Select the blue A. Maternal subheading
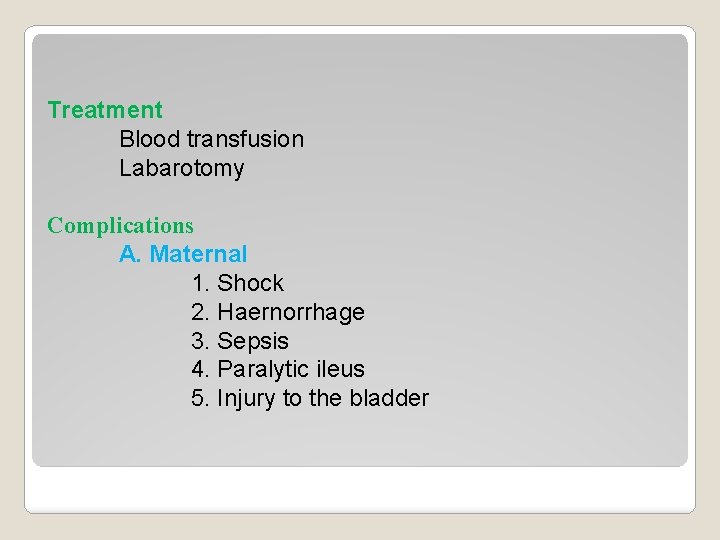This screenshot has width=720, height=540. point(183,254)
